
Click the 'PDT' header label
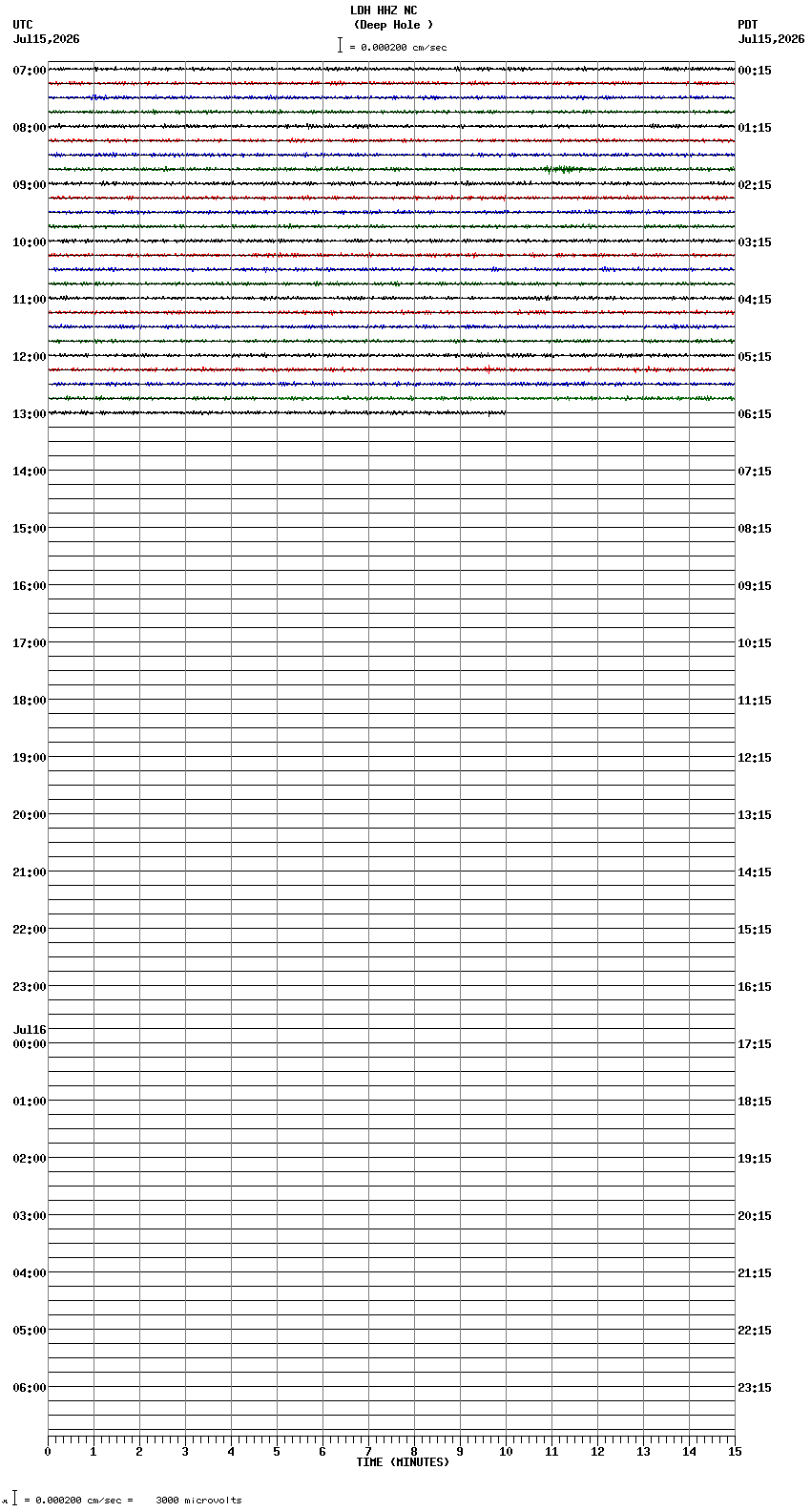(748, 25)
